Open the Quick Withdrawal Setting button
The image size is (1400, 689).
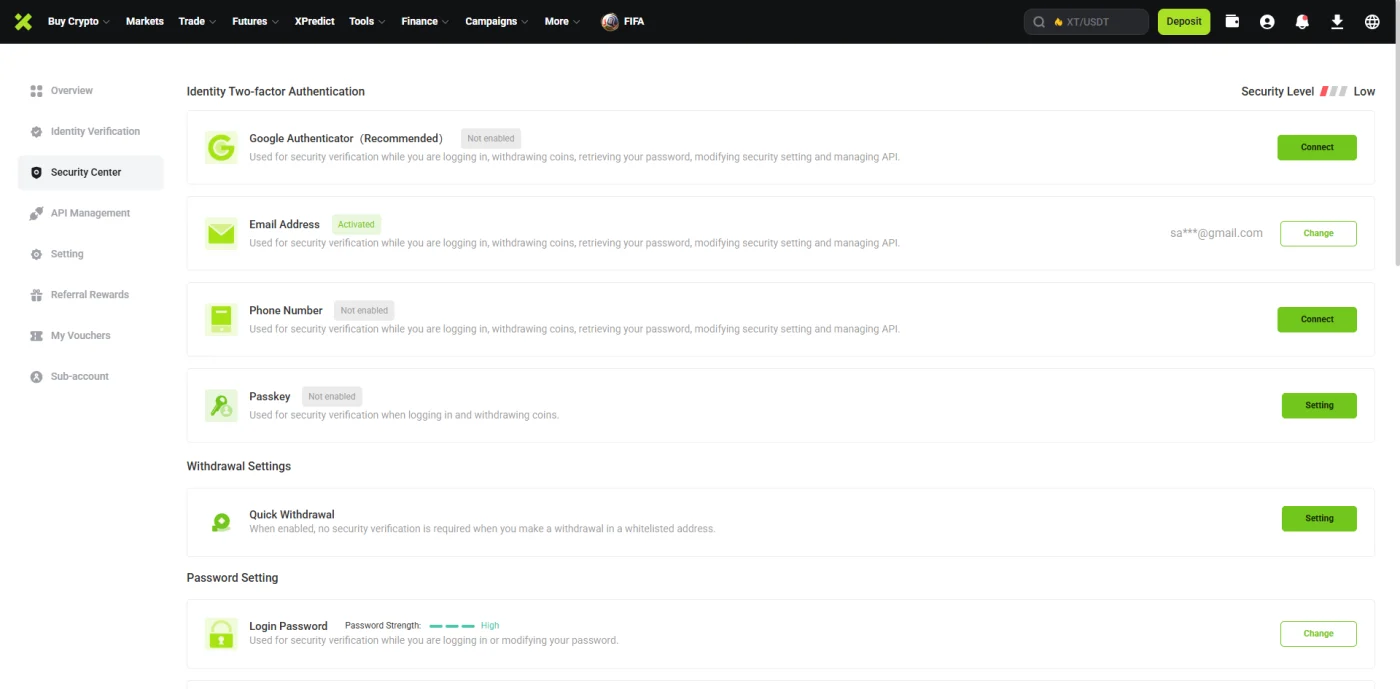tap(1319, 519)
